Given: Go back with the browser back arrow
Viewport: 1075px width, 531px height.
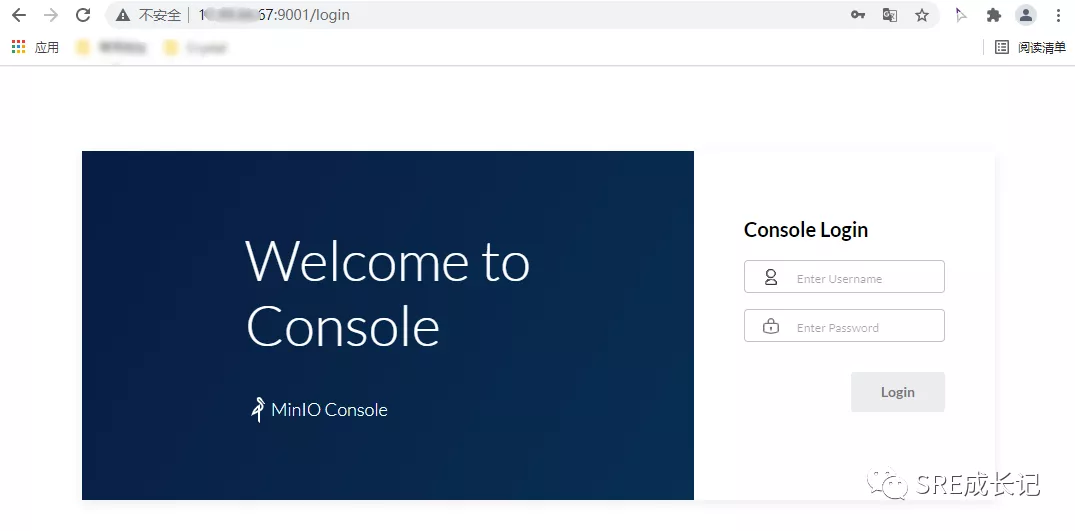Looking at the screenshot, I should coord(19,15).
